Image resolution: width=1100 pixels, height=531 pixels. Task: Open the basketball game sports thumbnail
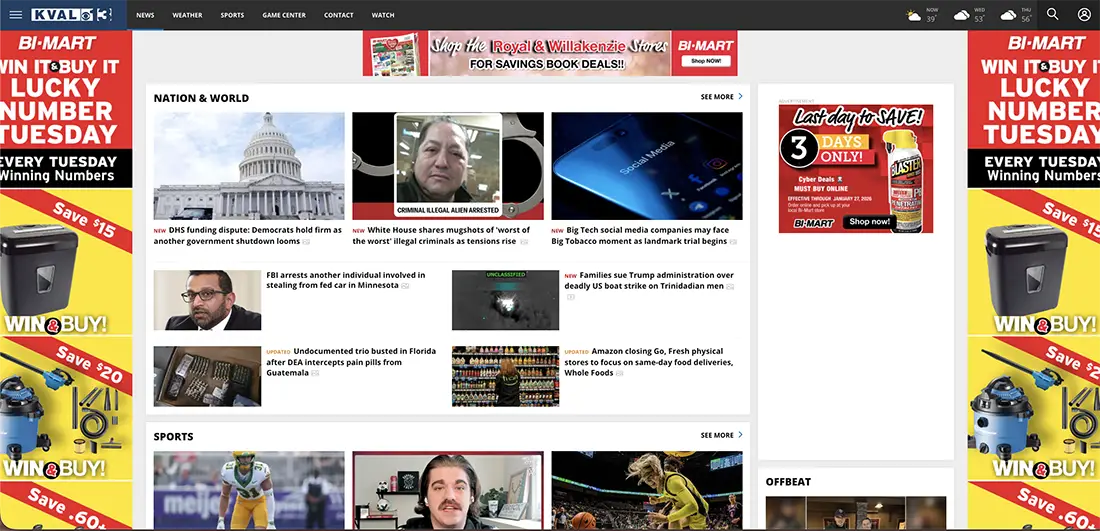tap(647, 490)
